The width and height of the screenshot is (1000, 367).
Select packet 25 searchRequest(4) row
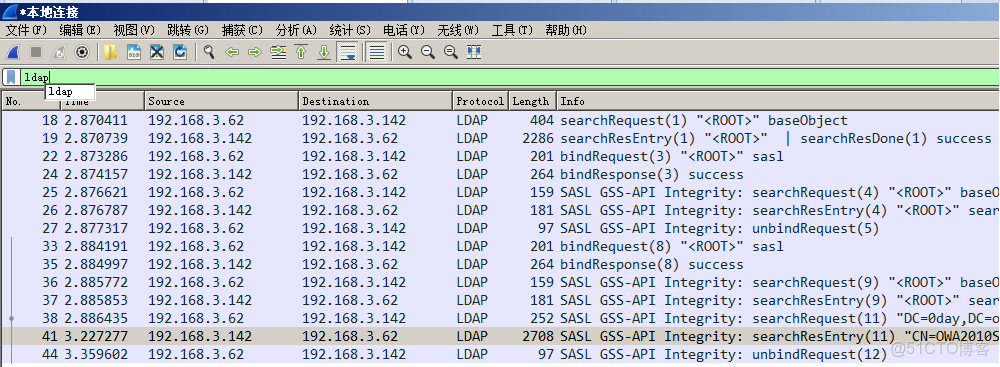click(500, 192)
